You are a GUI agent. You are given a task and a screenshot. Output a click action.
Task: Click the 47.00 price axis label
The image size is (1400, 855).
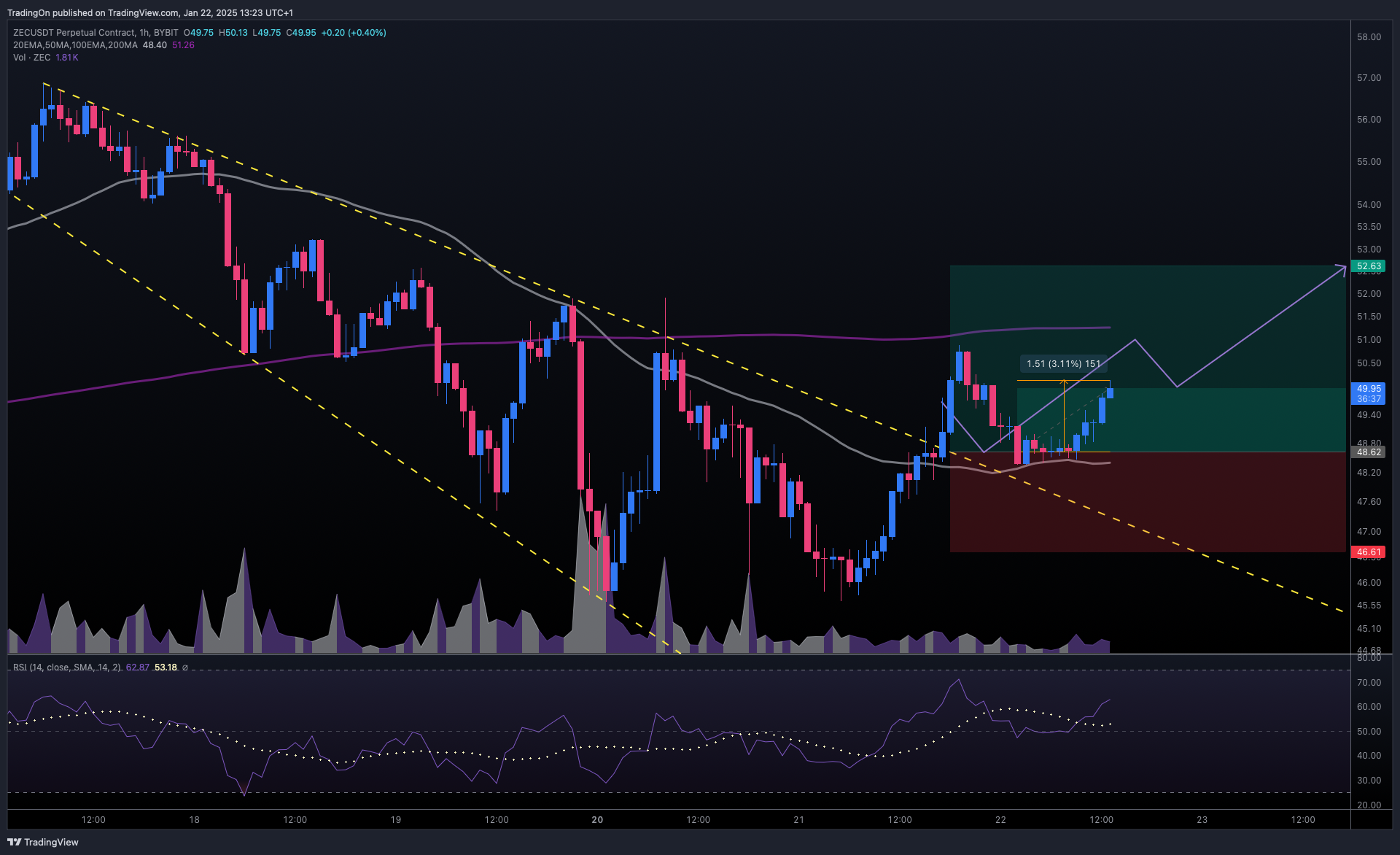click(x=1369, y=532)
